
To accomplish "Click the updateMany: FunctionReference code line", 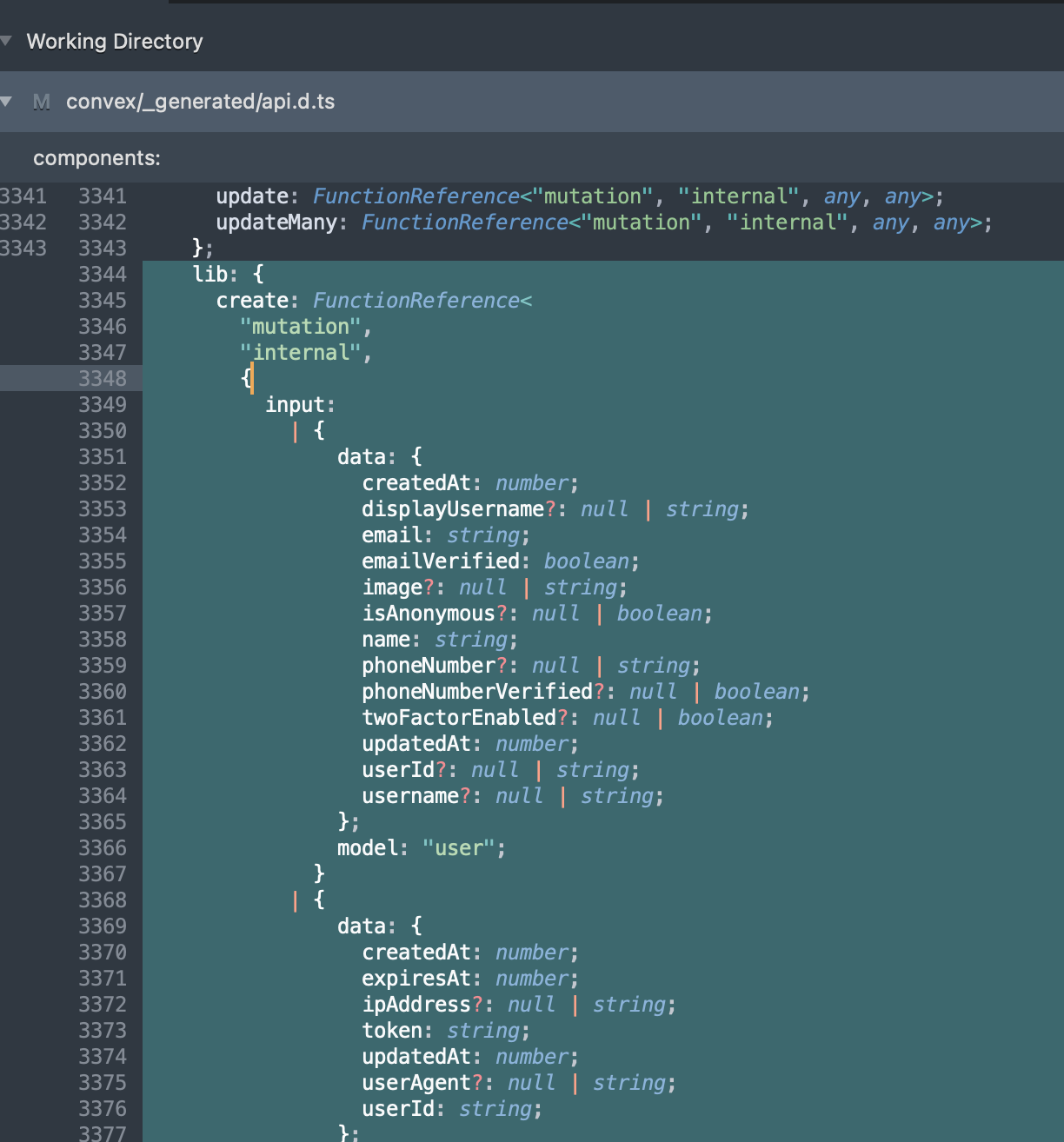I will tap(603, 222).
